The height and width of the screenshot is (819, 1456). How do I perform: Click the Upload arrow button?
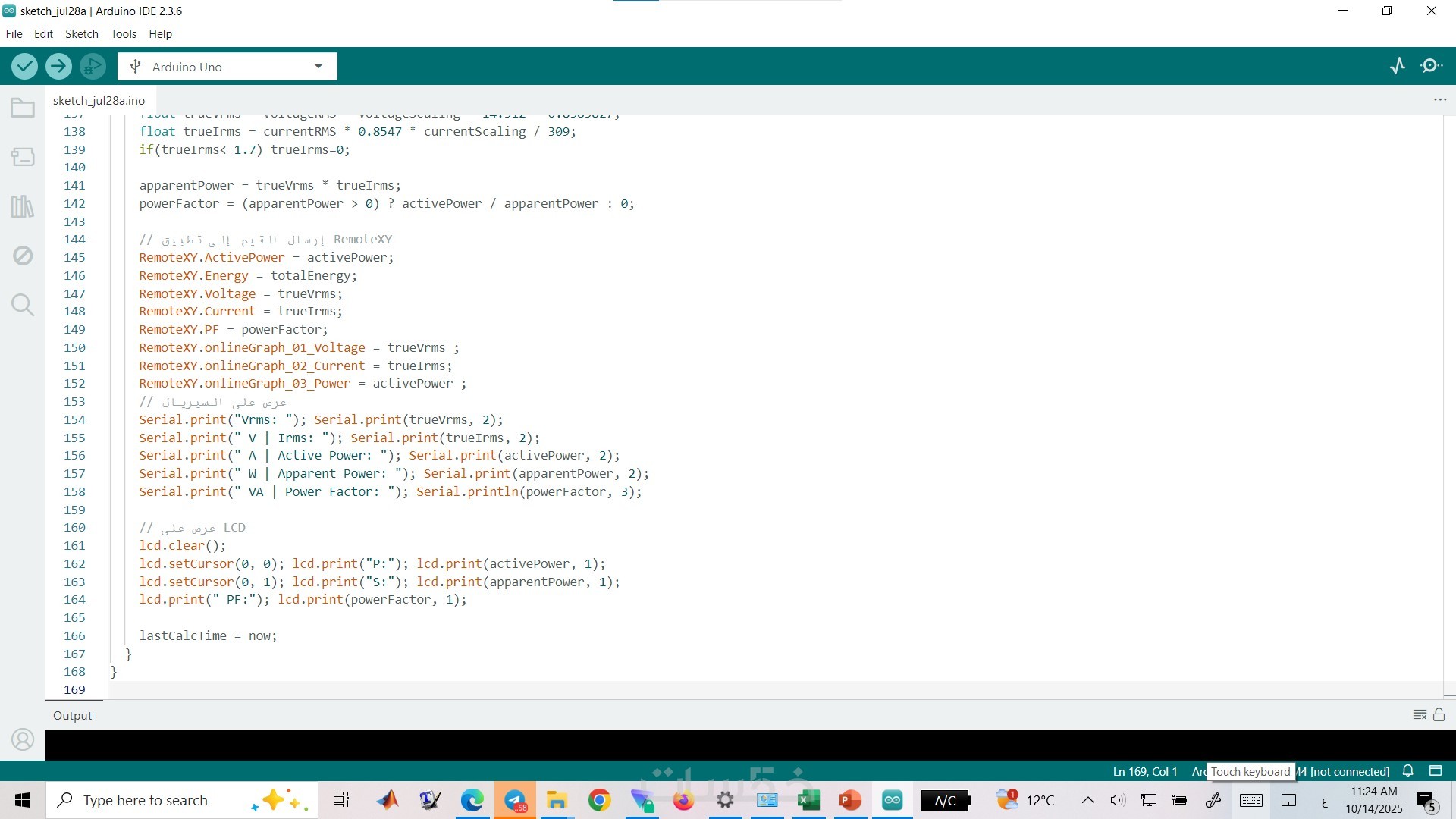(58, 67)
